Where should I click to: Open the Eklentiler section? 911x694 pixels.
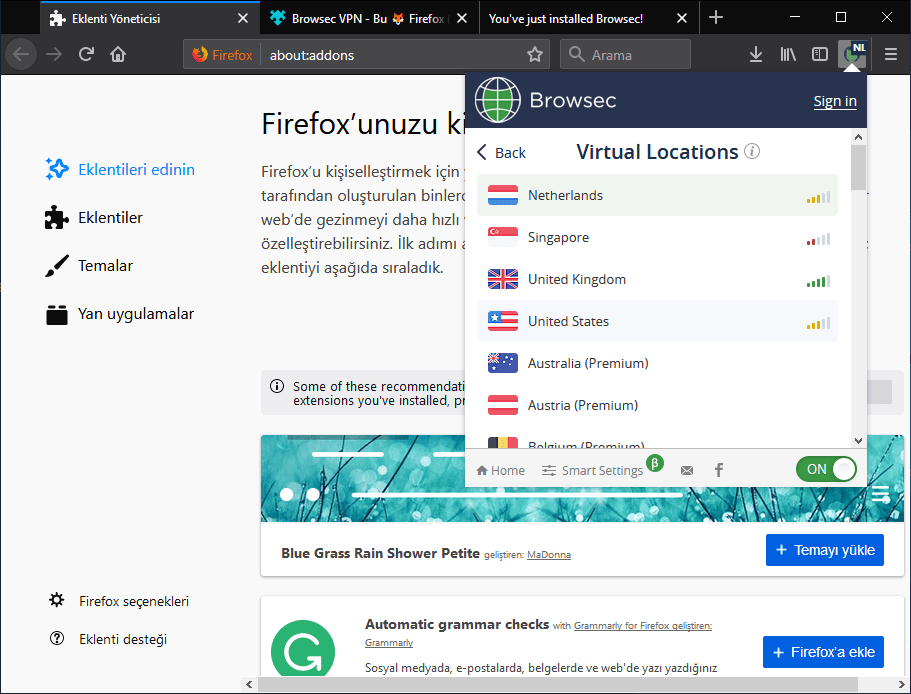[x=94, y=218]
